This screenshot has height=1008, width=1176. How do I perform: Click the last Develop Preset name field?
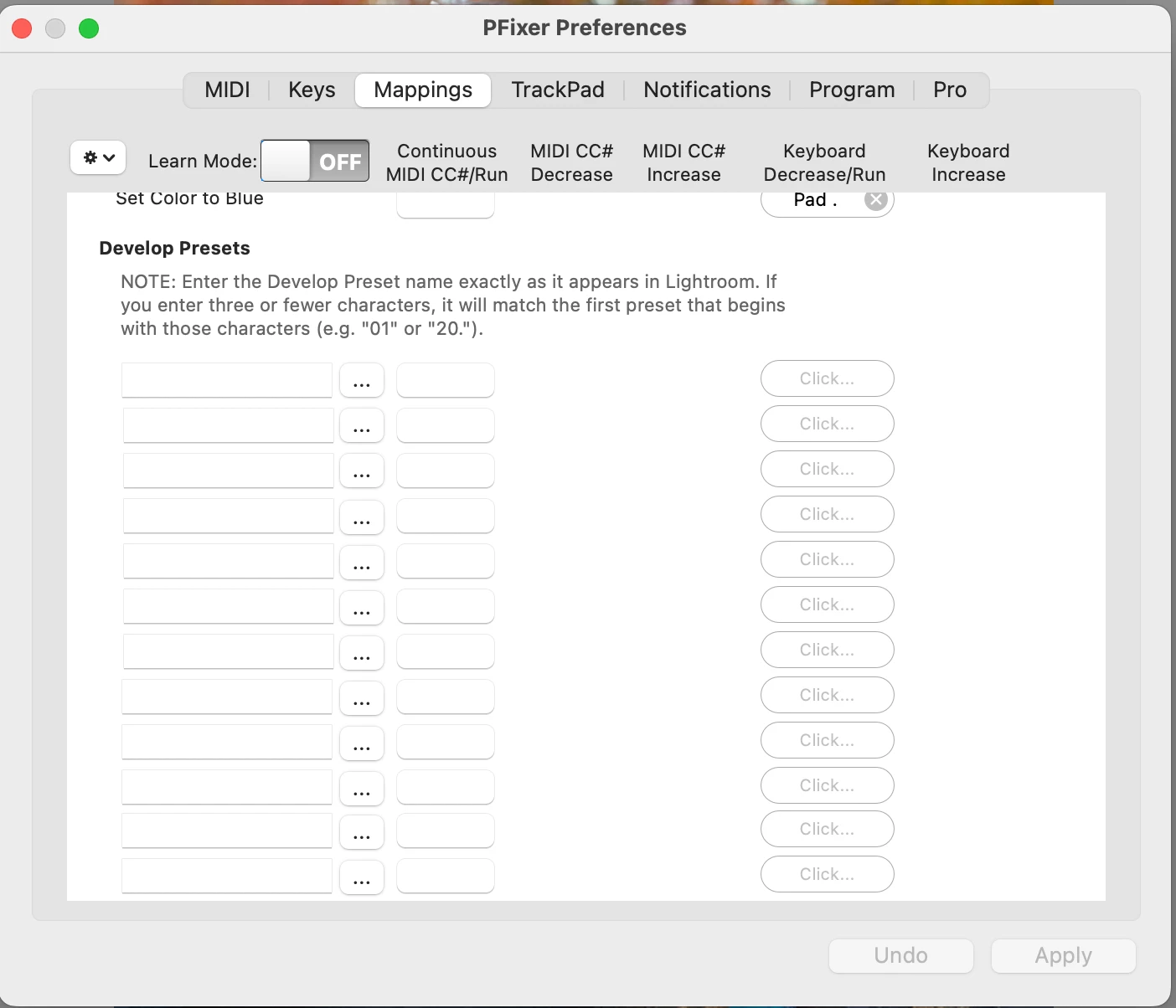click(x=227, y=876)
